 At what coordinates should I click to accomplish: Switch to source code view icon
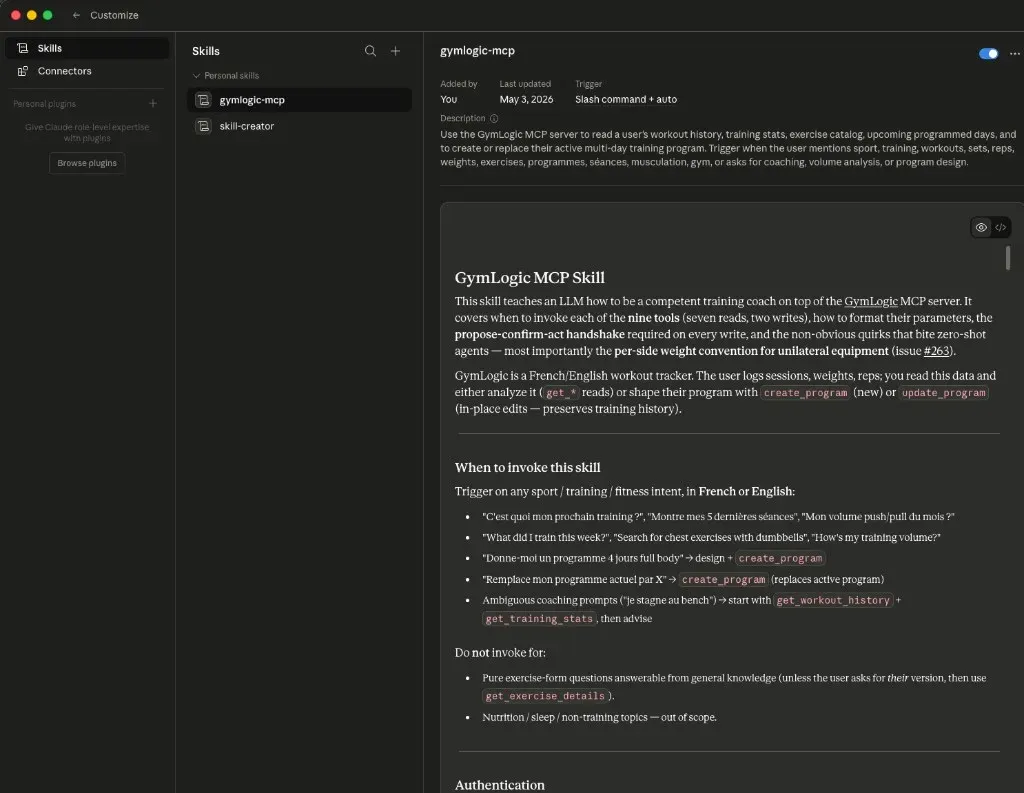[x=1000, y=227]
